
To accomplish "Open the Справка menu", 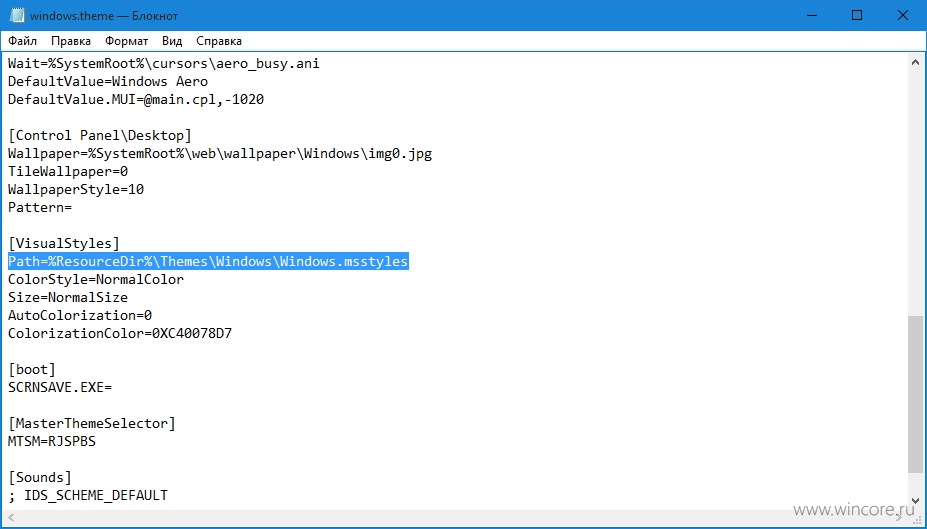I will (219, 41).
